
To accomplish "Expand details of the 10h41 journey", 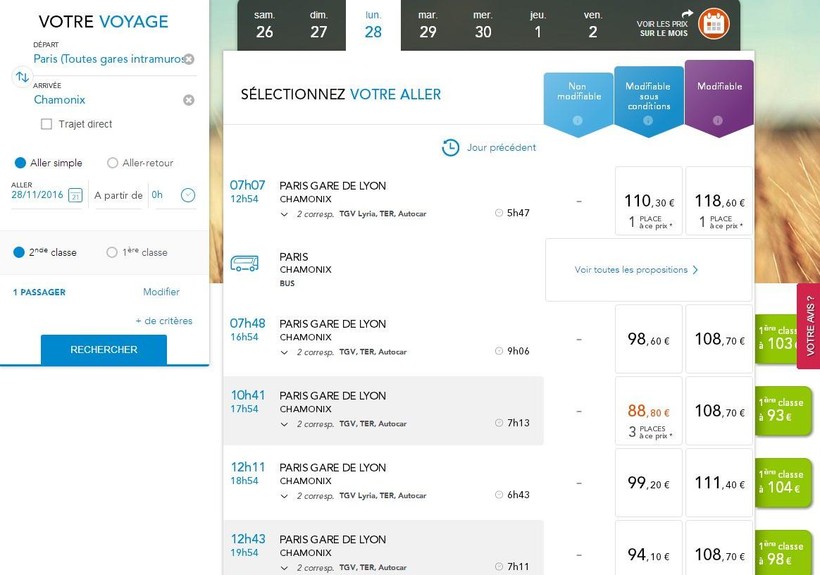I will 285,424.
